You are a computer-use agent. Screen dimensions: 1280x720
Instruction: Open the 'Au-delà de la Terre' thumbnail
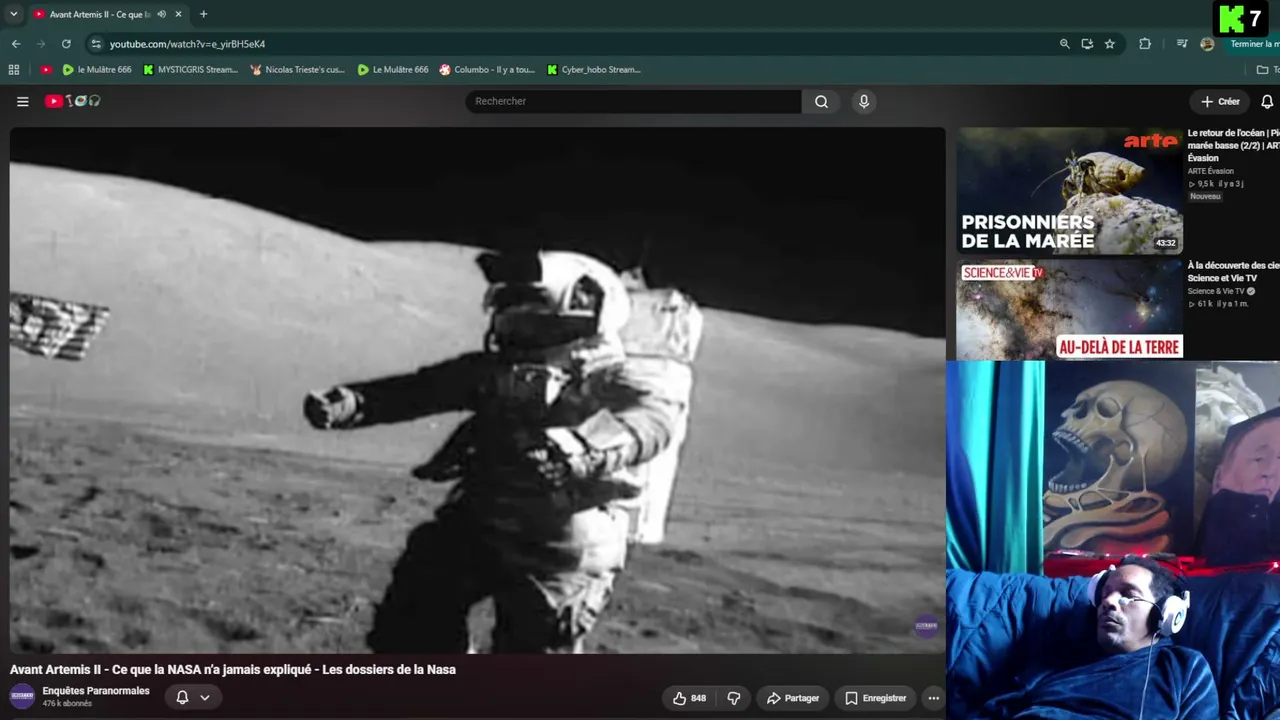click(1069, 309)
